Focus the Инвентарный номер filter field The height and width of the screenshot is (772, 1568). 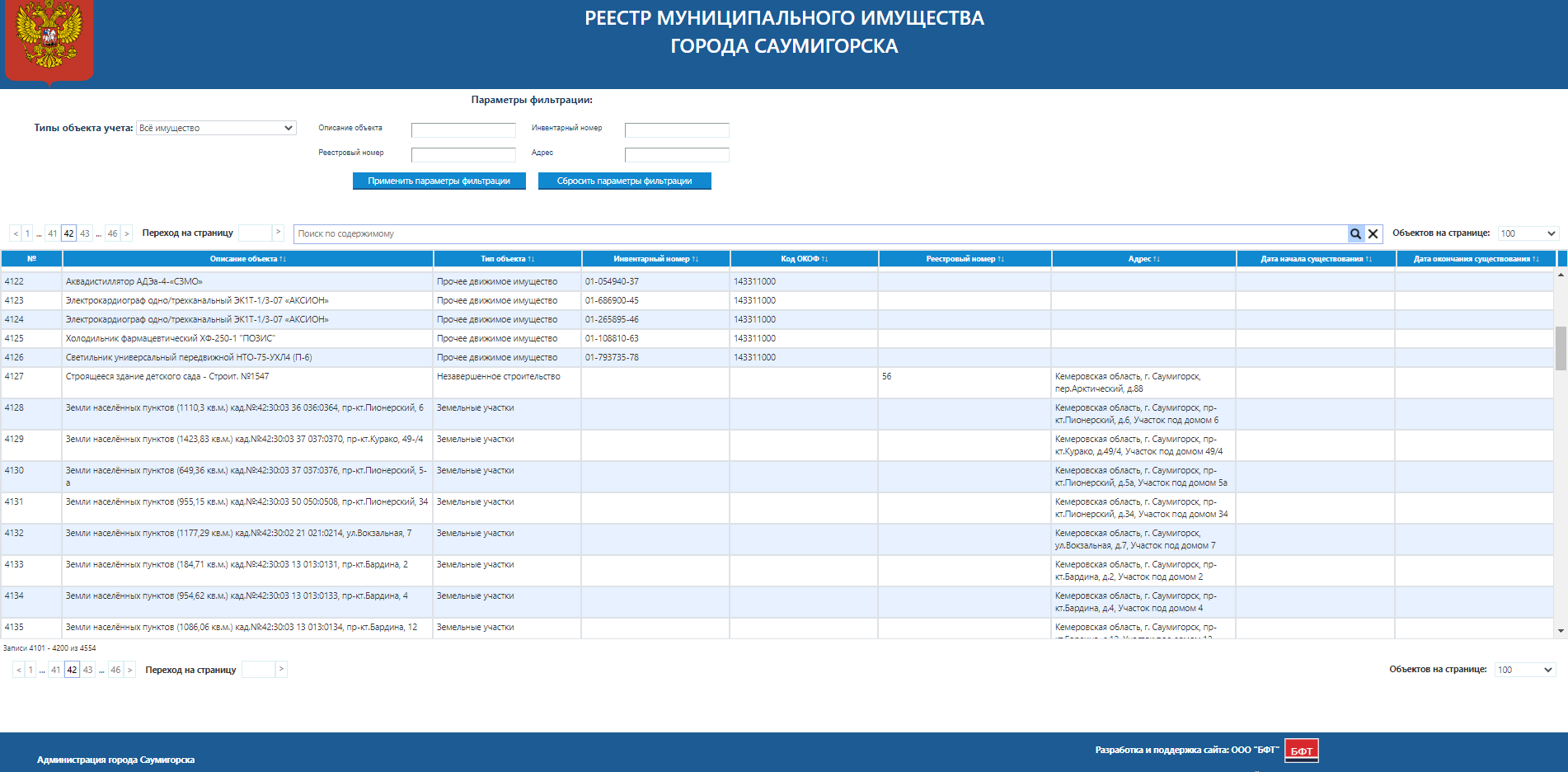click(677, 130)
